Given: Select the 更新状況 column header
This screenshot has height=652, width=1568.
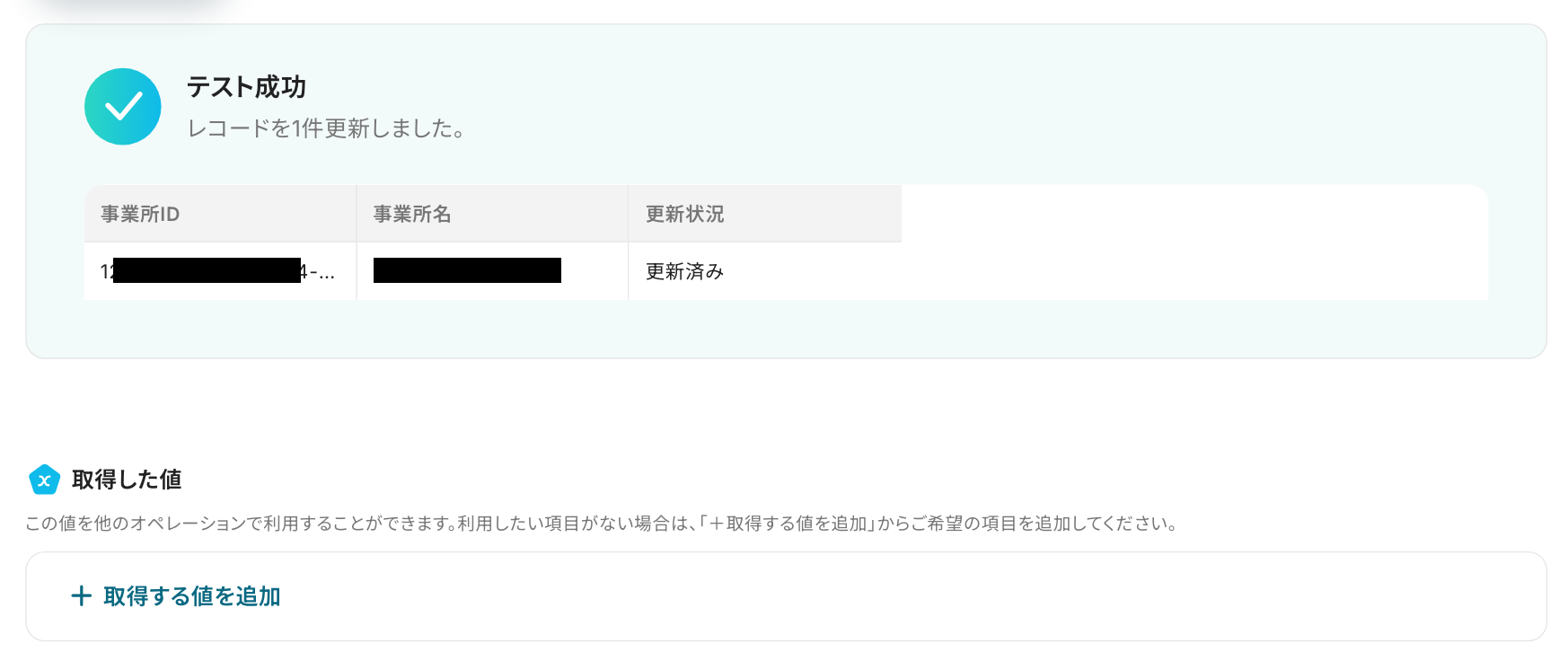Looking at the screenshot, I should point(764,214).
